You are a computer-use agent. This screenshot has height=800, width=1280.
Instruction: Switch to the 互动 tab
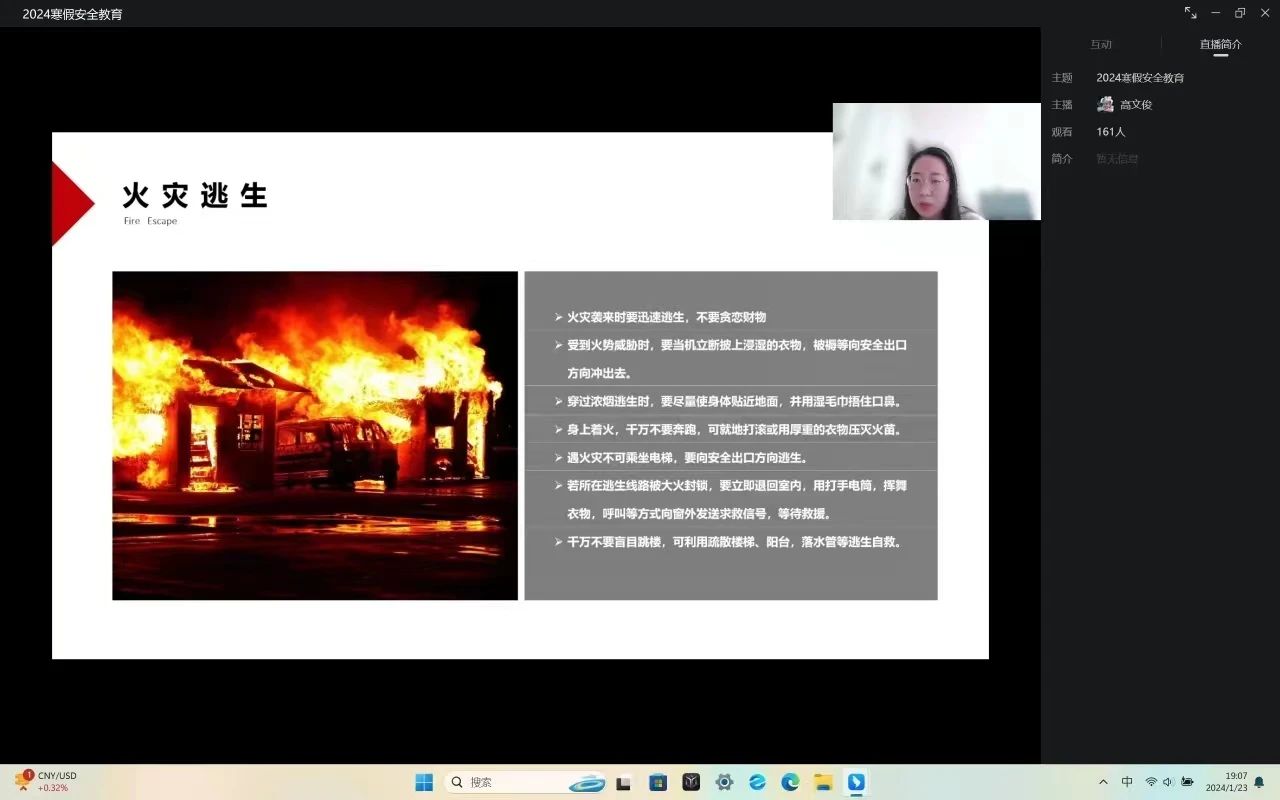coord(1101,44)
